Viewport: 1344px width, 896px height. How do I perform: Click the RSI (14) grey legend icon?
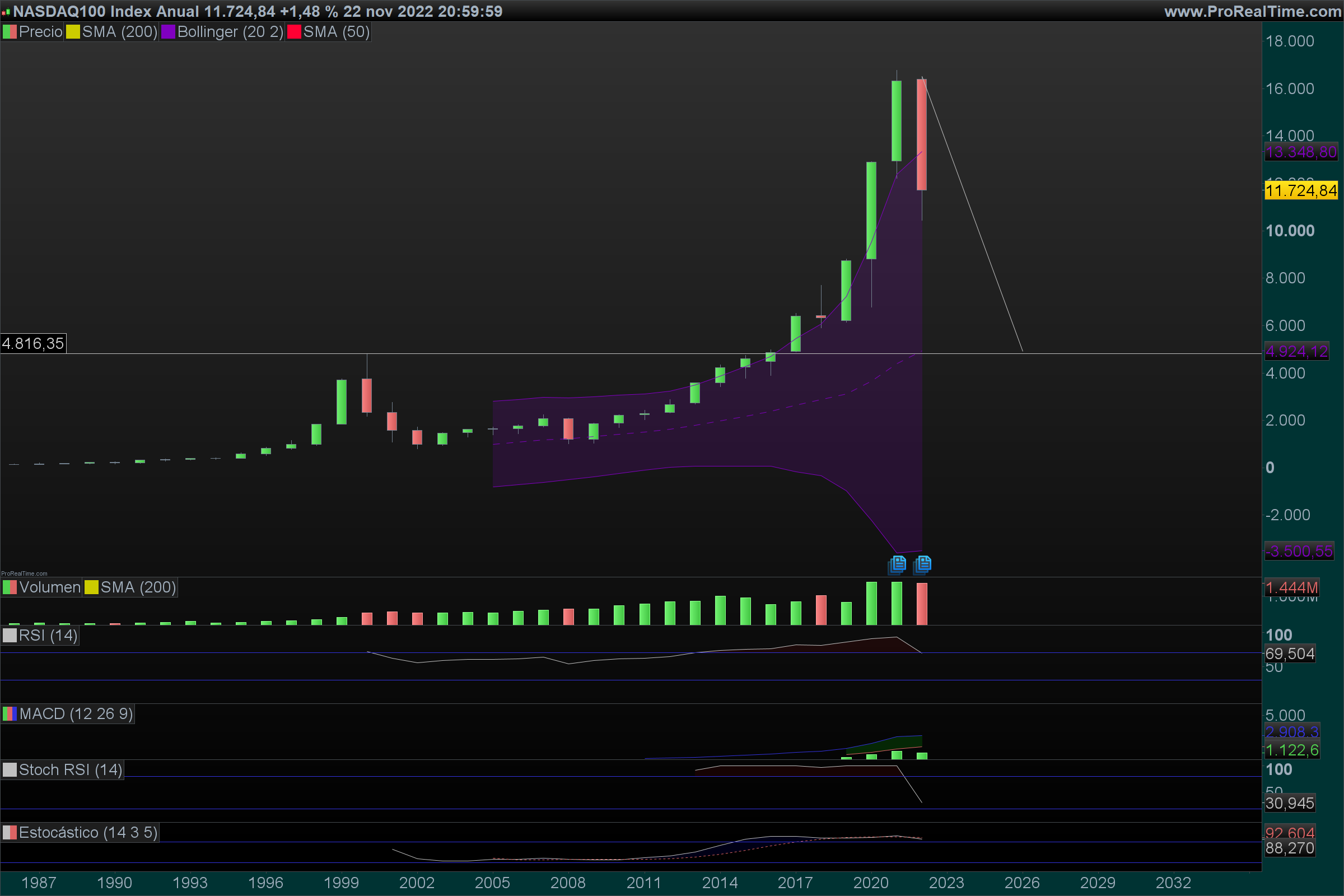(x=10, y=636)
